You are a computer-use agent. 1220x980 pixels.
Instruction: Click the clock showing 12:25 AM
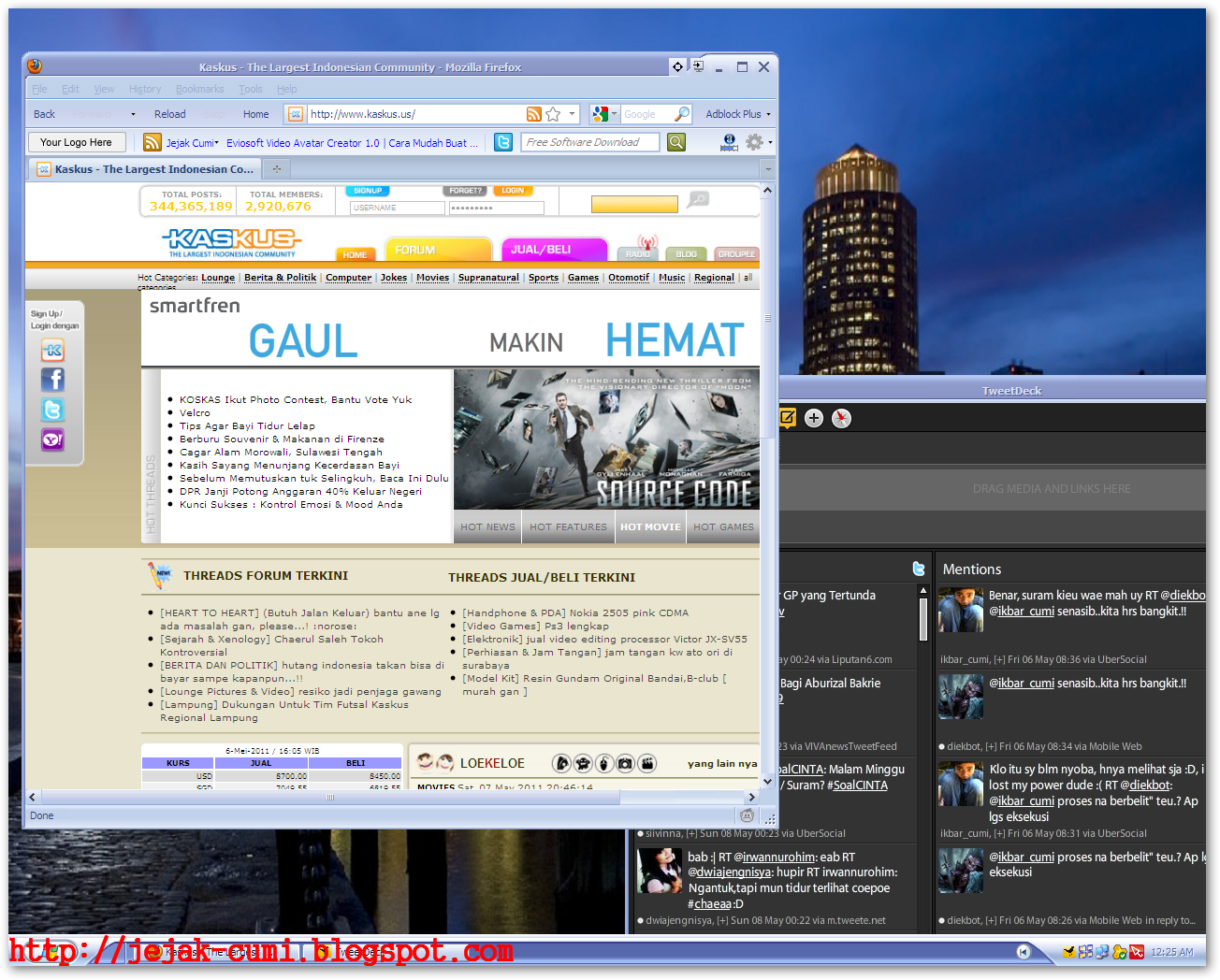1172,952
